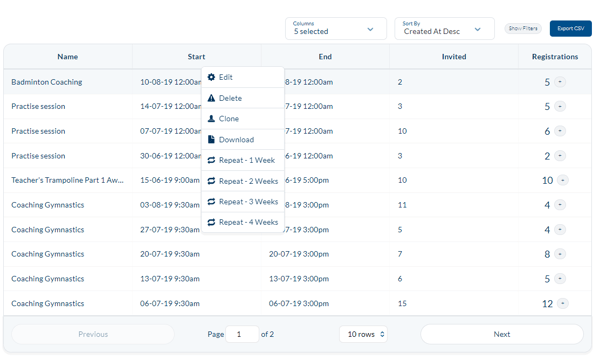Click Registrations count 8
Image resolution: width=600 pixels, height=360 pixels.
point(547,254)
